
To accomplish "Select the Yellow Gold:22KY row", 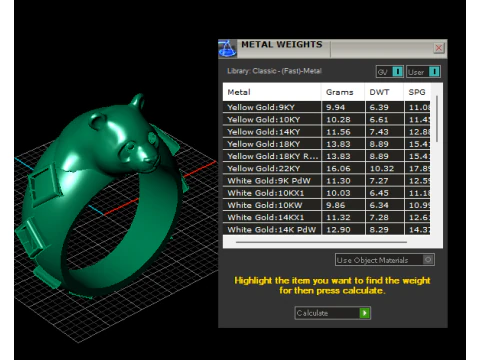I will point(327,168).
